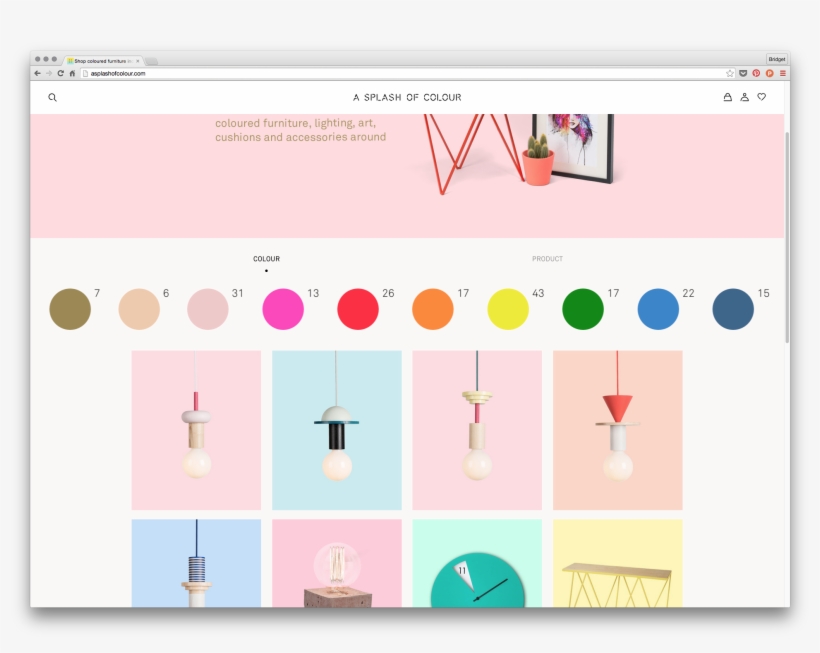
Task: Open the yellow wire console table product
Action: pyautogui.click(x=618, y=563)
